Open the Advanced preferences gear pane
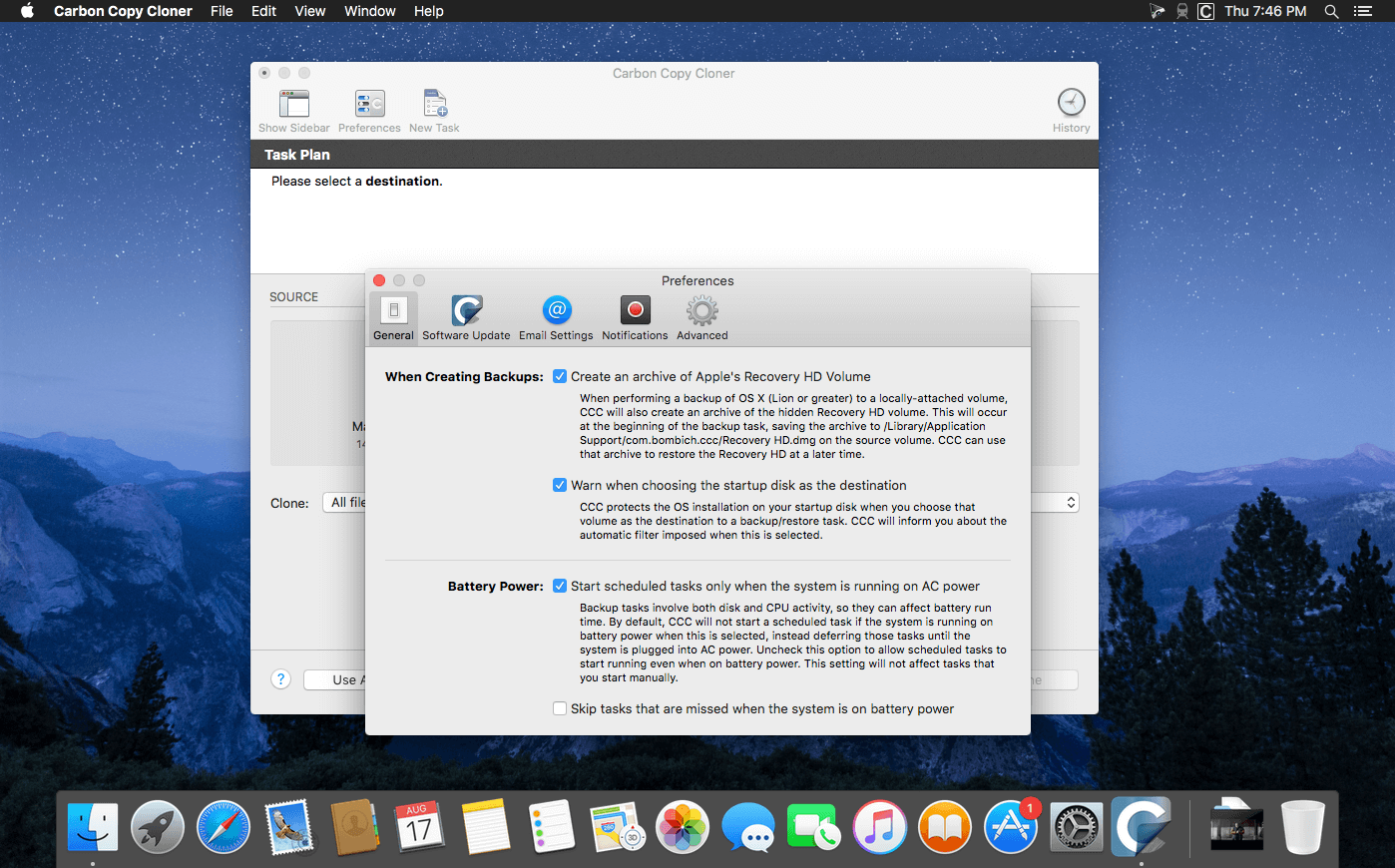Viewport: 1395px width, 868px height. 701,317
